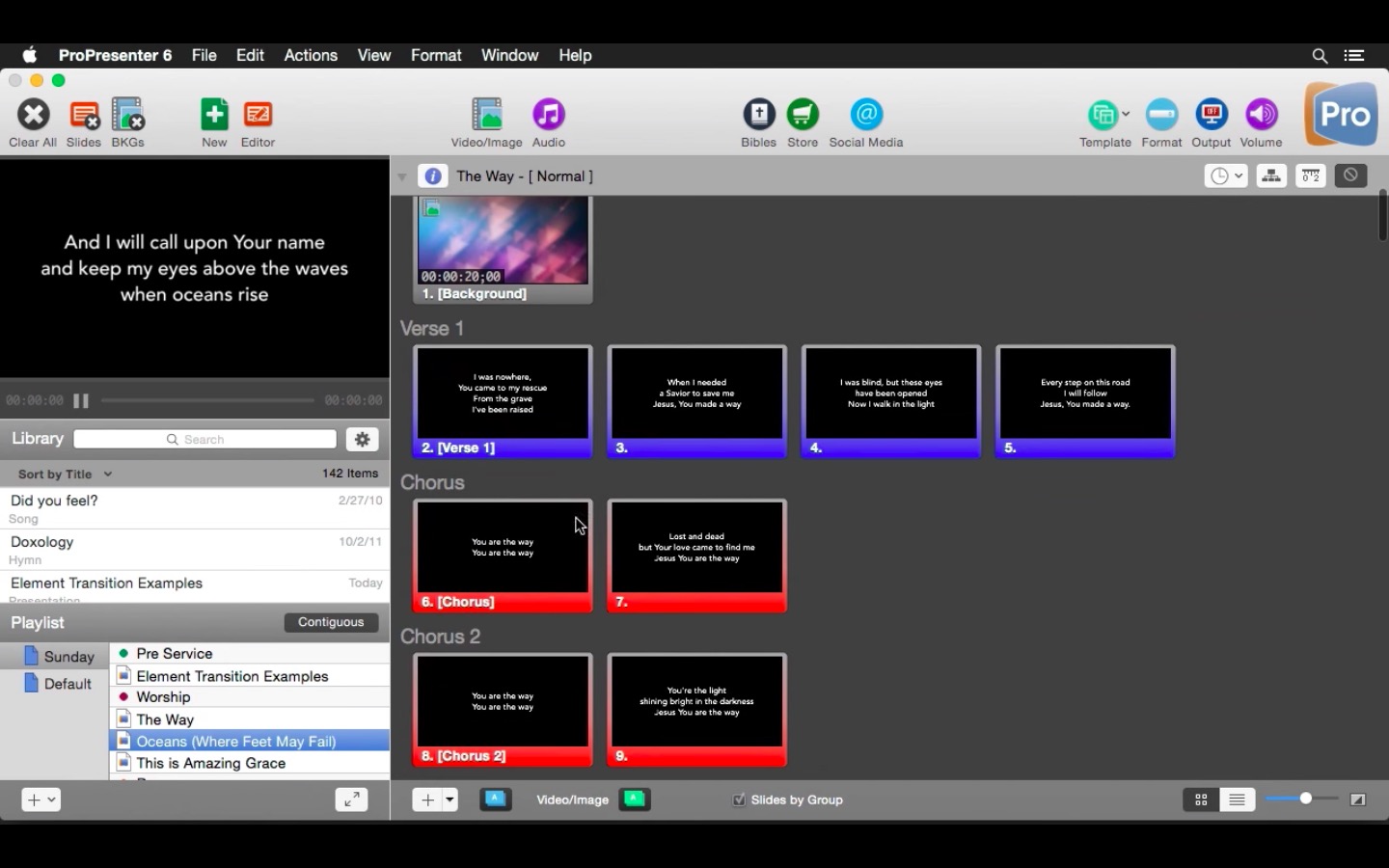Select the Sunday playlist
Screen dimensions: 1389x868
tap(55, 657)
